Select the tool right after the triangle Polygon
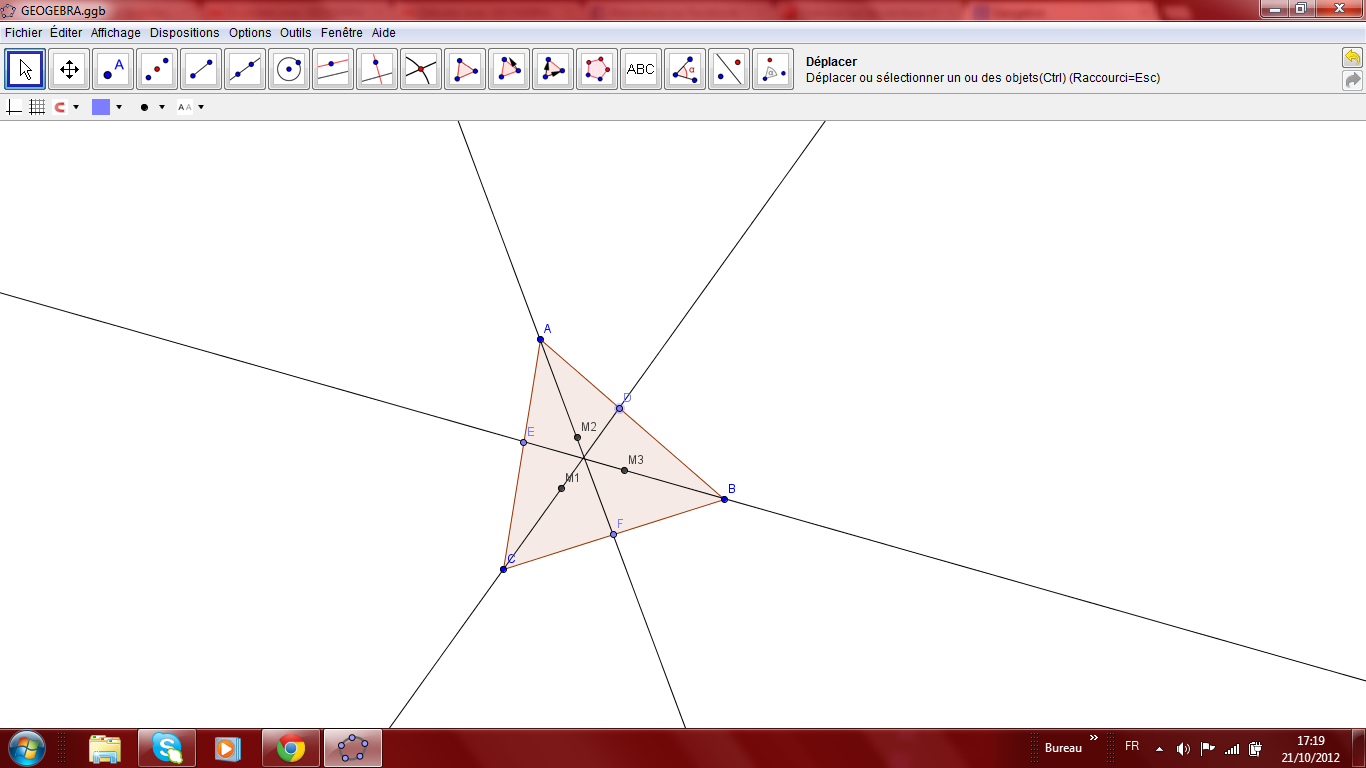 tap(510, 69)
